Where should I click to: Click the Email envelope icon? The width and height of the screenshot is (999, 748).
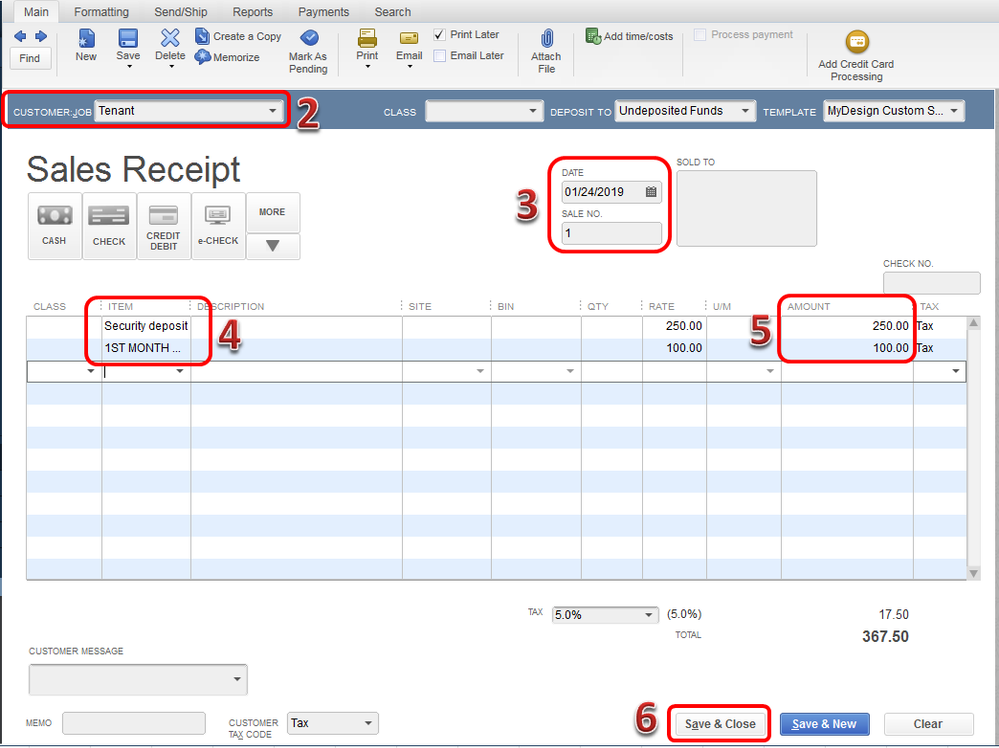pyautogui.click(x=409, y=38)
